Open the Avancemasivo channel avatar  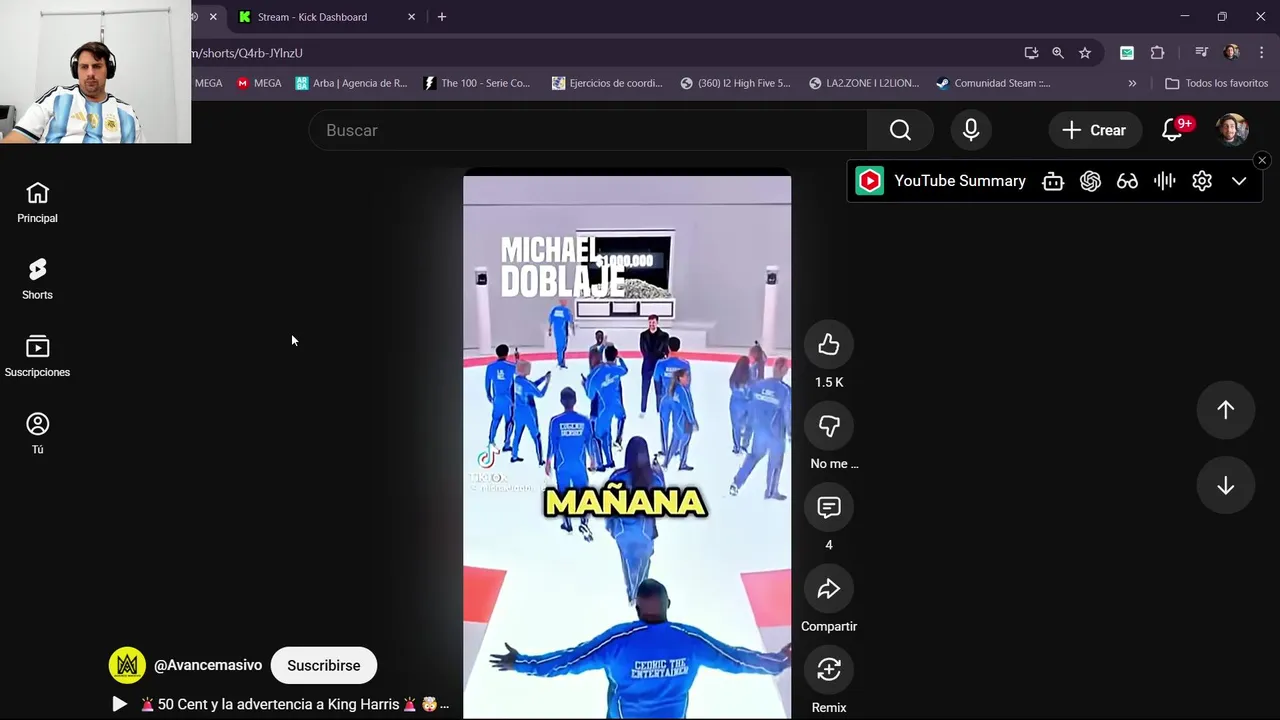click(x=127, y=665)
